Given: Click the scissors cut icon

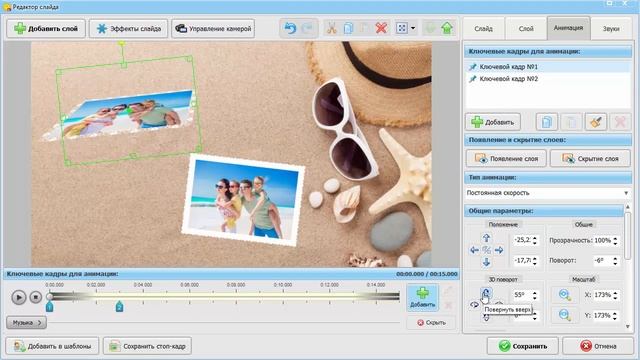Looking at the screenshot, I should [331, 28].
